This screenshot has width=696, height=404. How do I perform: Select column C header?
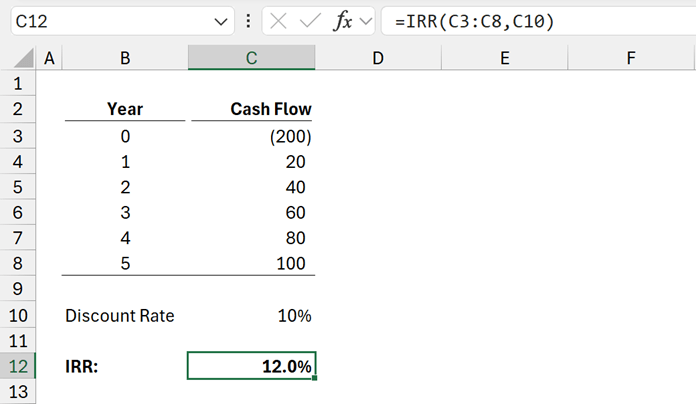pyautogui.click(x=251, y=59)
